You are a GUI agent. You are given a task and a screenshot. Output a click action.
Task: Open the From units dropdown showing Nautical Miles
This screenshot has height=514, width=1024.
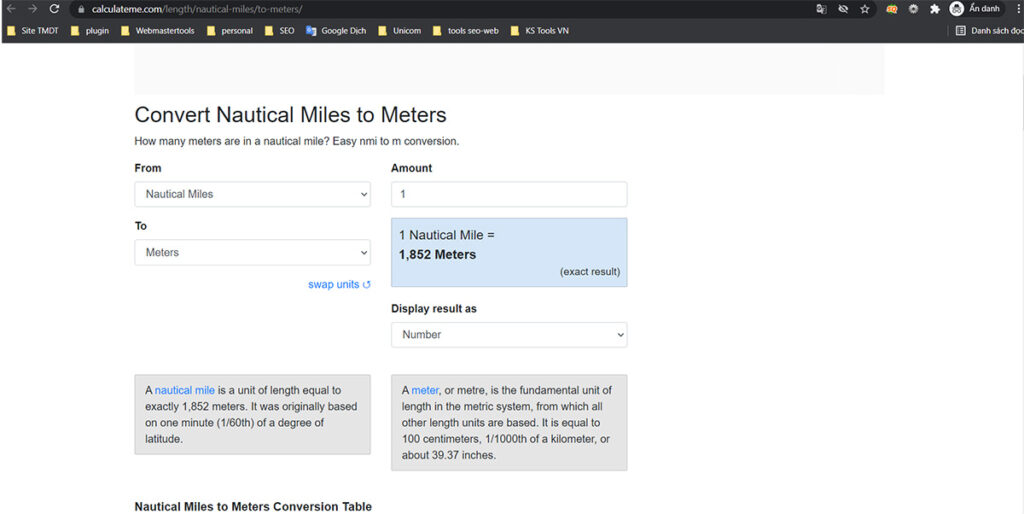point(252,194)
